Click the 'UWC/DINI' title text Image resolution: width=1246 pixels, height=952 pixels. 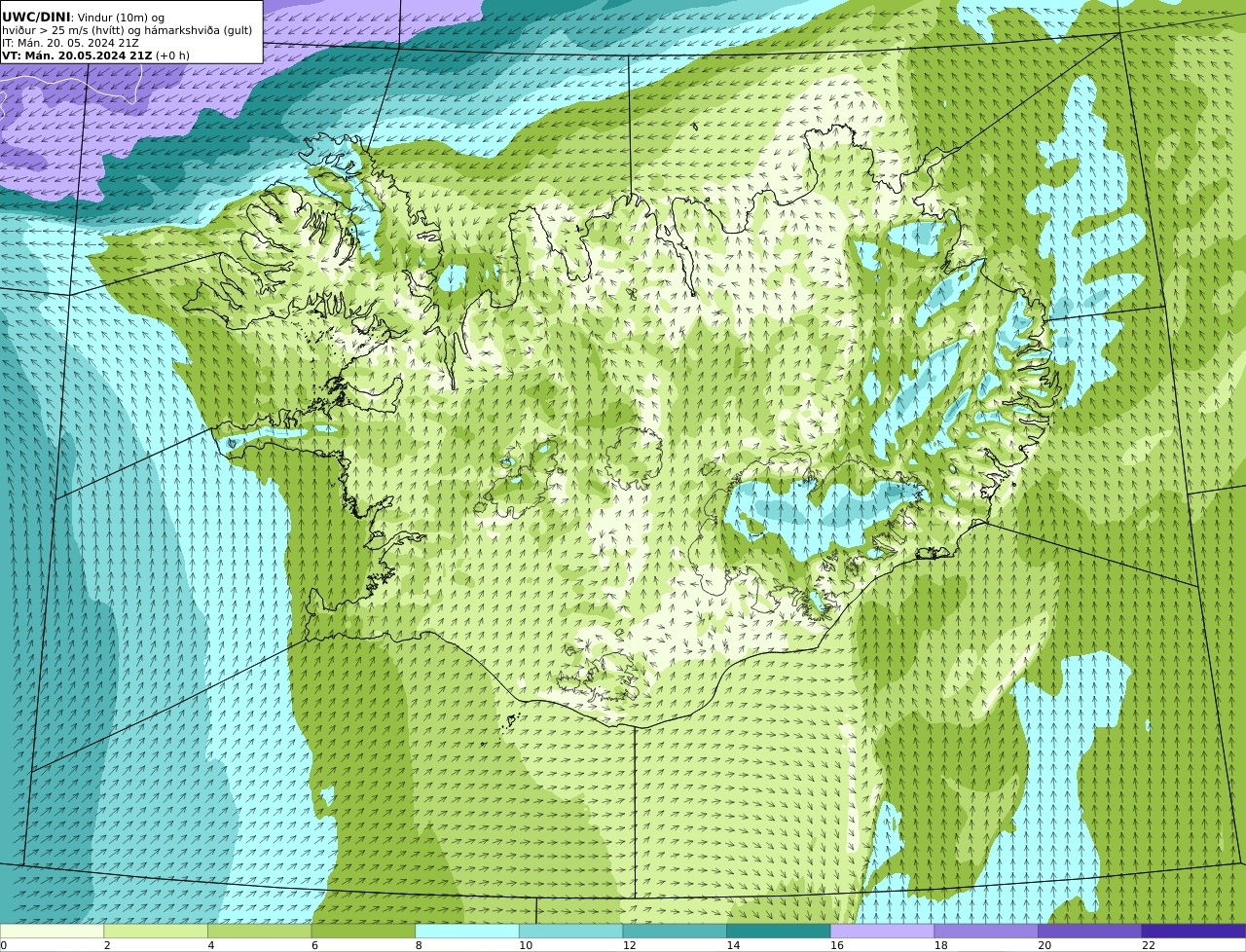point(36,17)
